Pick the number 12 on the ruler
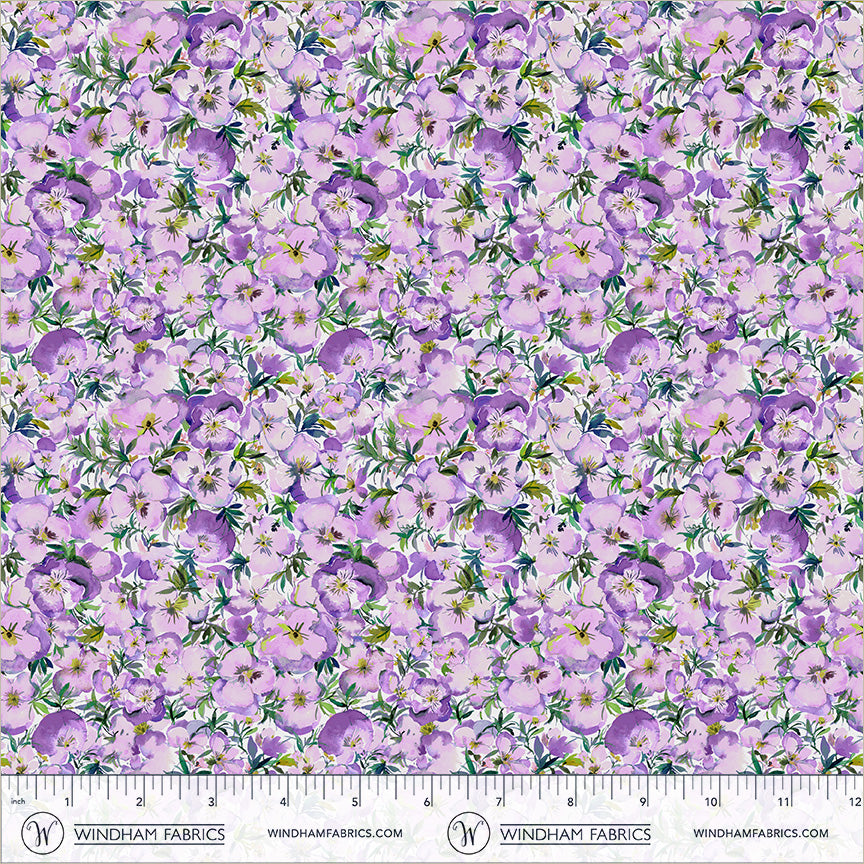Screen dimensions: 864x864 click(854, 802)
